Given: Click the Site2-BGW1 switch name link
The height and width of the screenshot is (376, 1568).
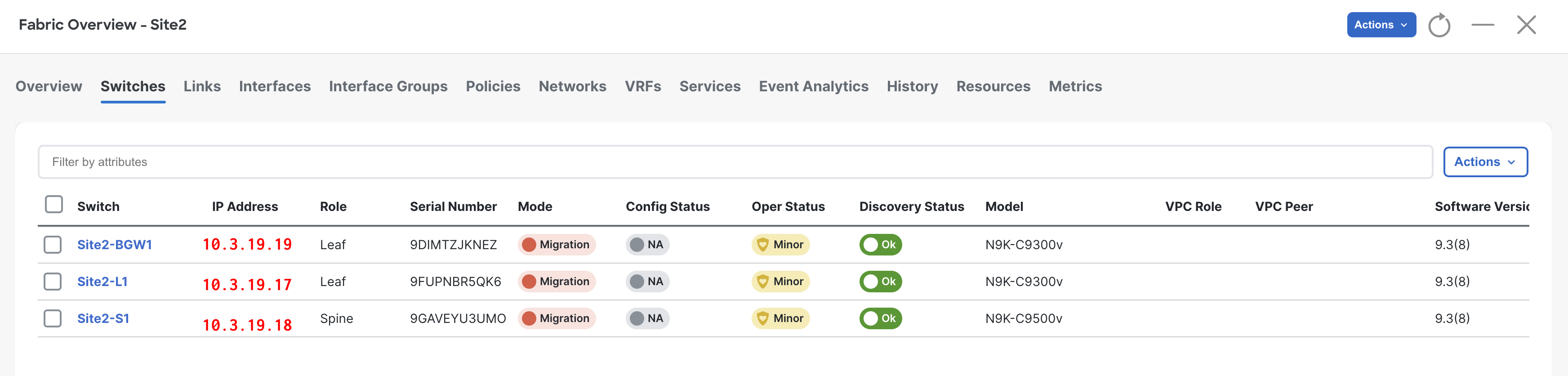Looking at the screenshot, I should coord(115,244).
